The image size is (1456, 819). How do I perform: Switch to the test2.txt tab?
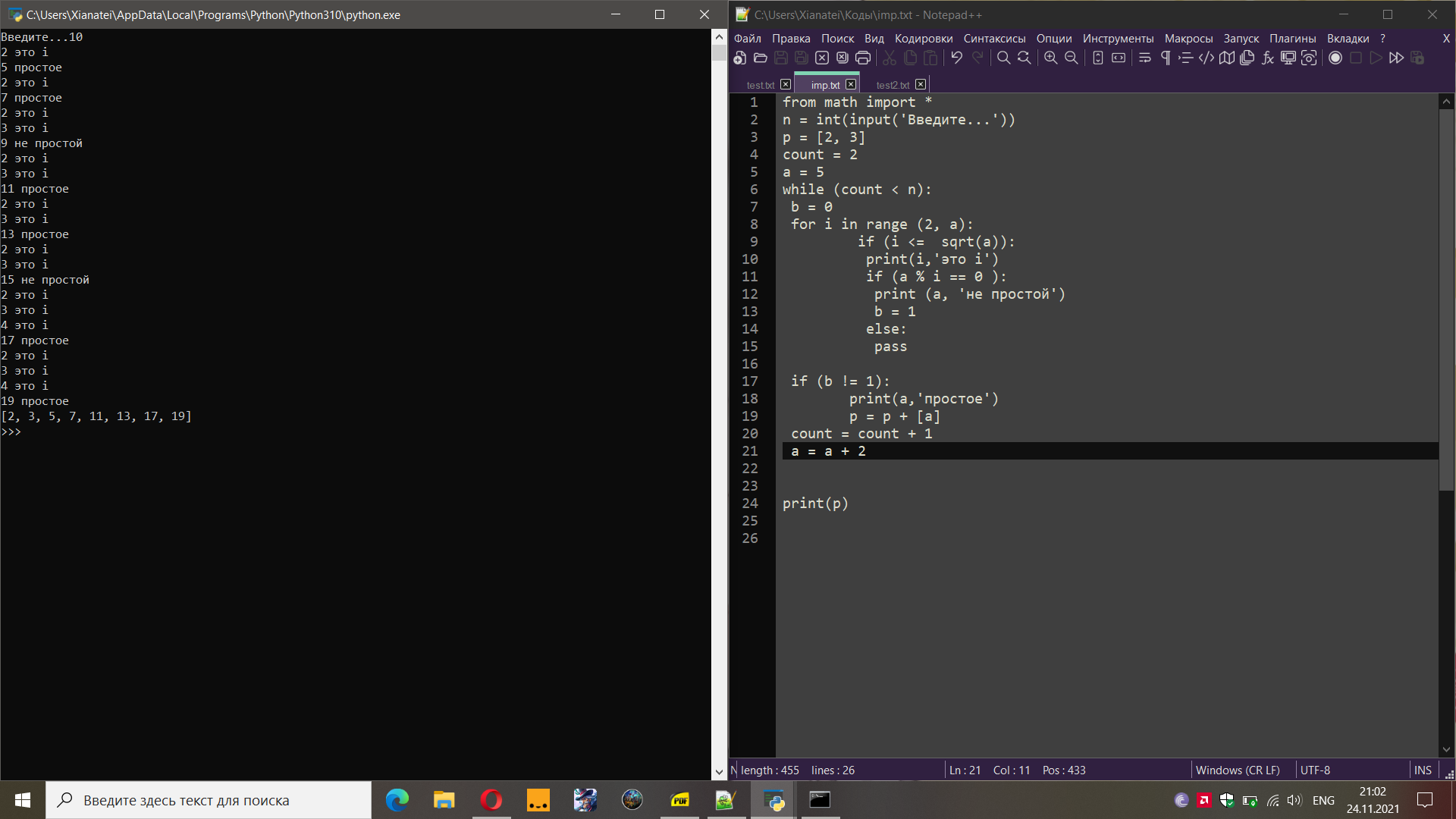893,85
